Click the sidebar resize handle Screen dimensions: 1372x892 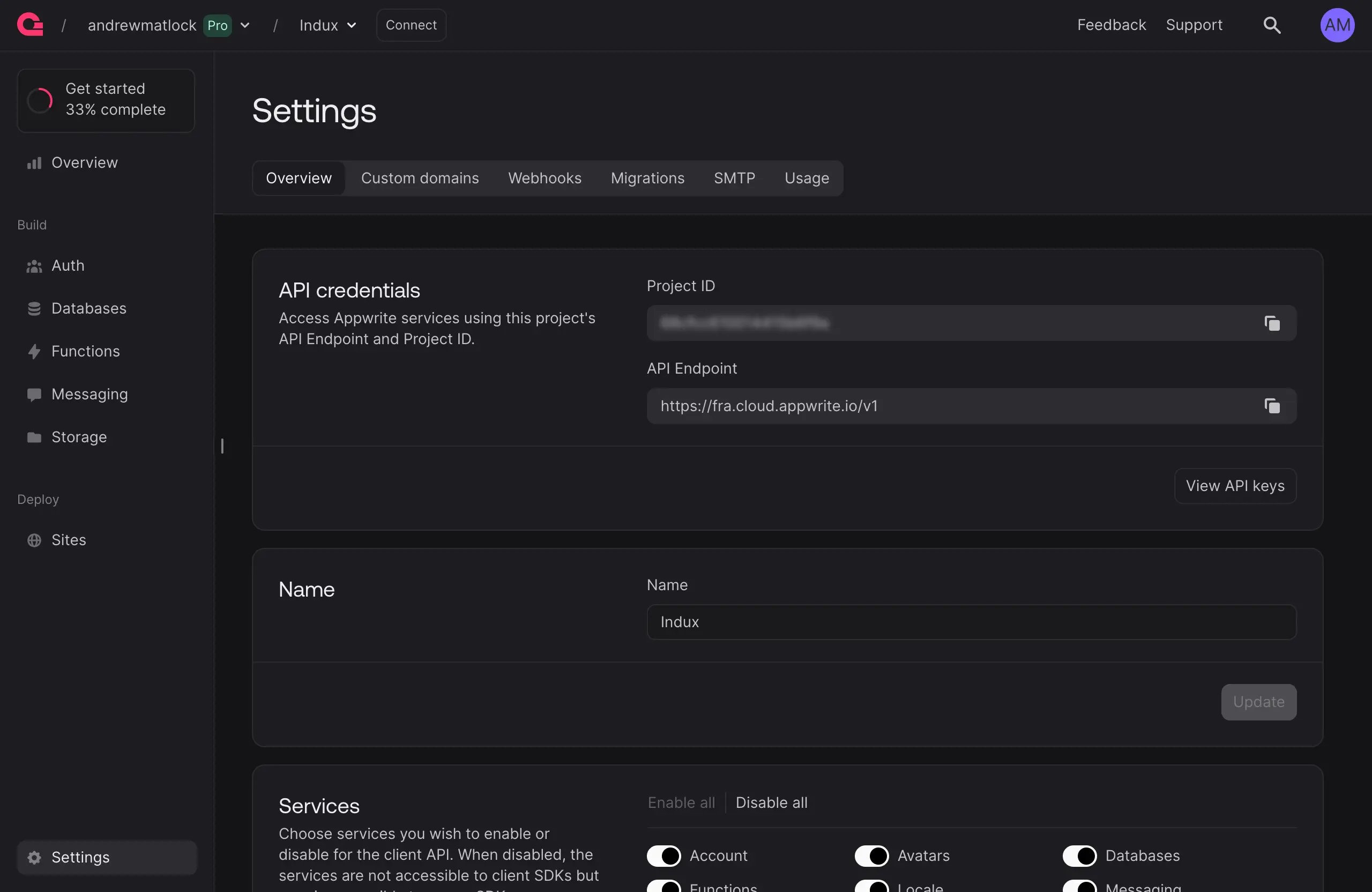tap(222, 445)
